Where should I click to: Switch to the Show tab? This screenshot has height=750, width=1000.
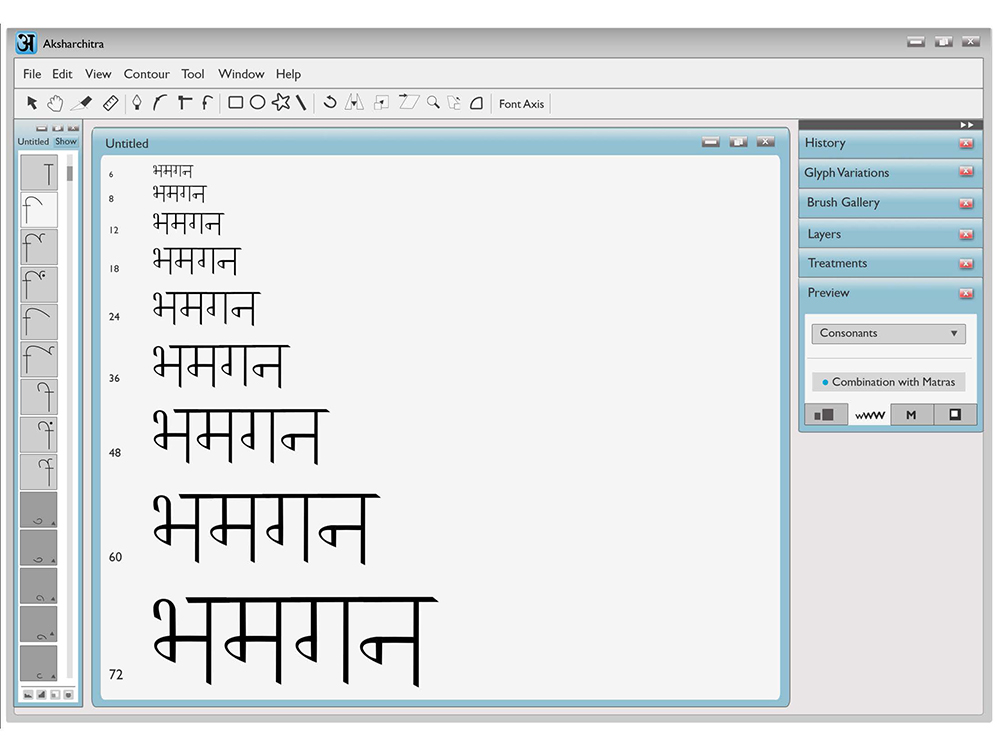pos(66,142)
